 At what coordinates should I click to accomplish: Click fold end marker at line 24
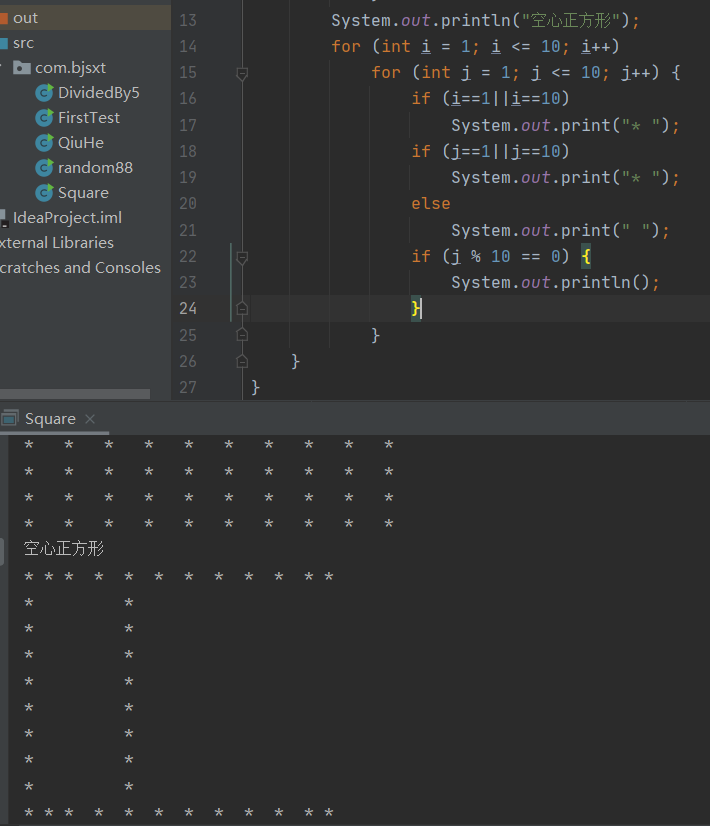[242, 308]
